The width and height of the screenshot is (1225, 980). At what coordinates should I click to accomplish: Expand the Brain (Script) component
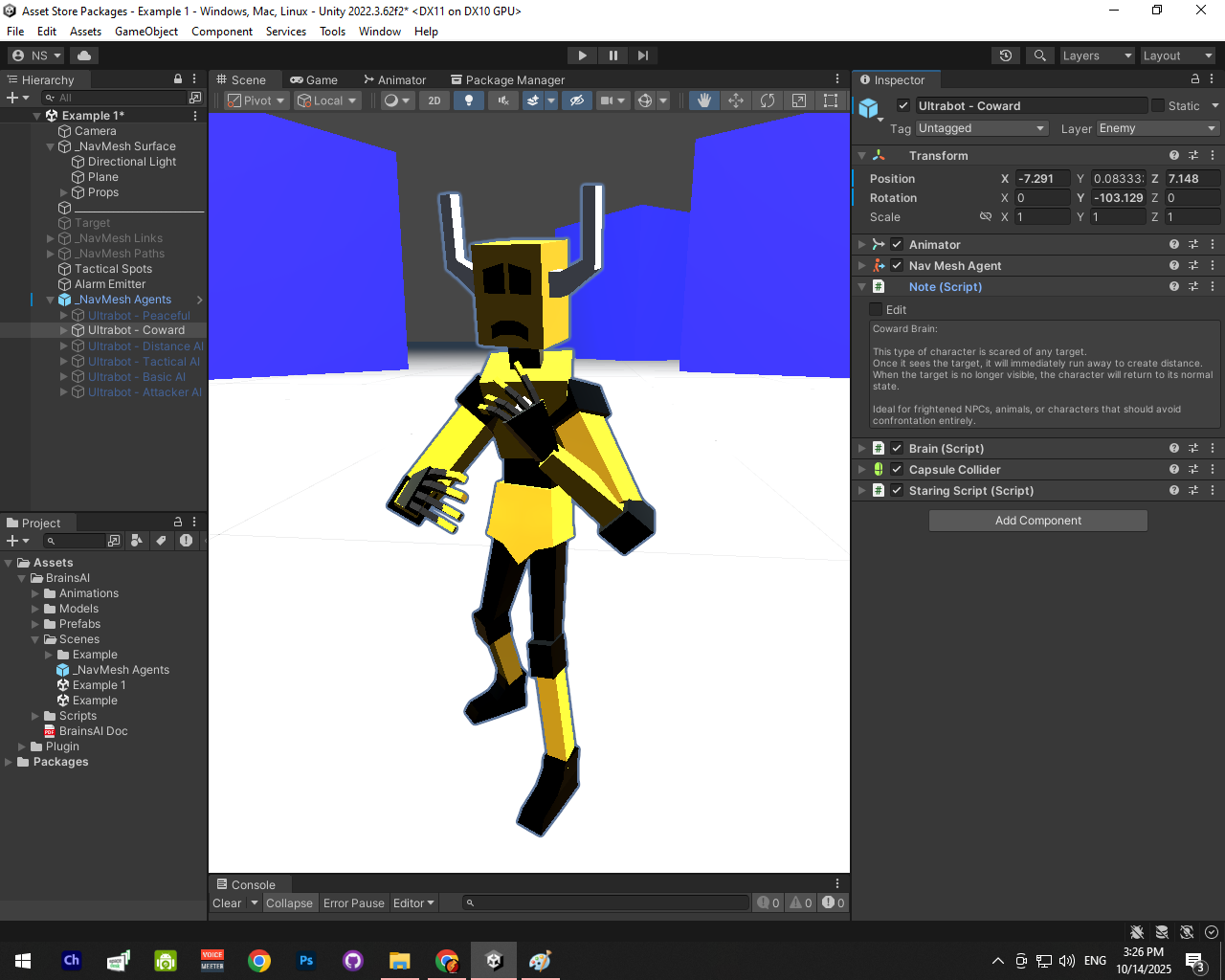coord(861,449)
